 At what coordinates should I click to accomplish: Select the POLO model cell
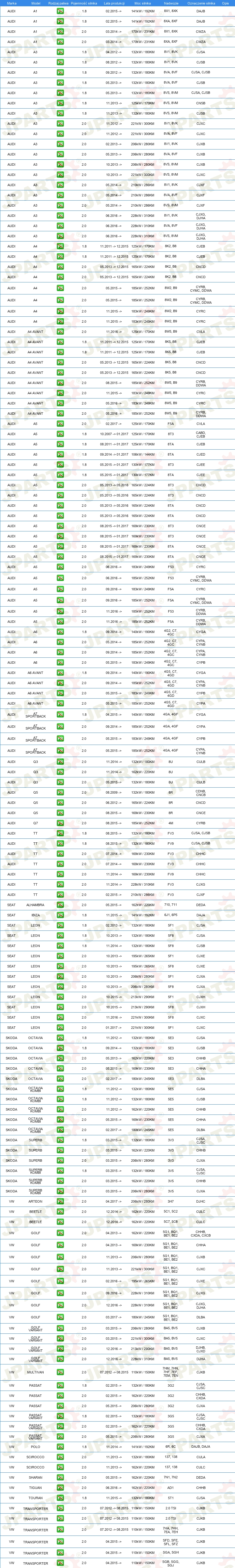pyautogui.click(x=35, y=1447)
